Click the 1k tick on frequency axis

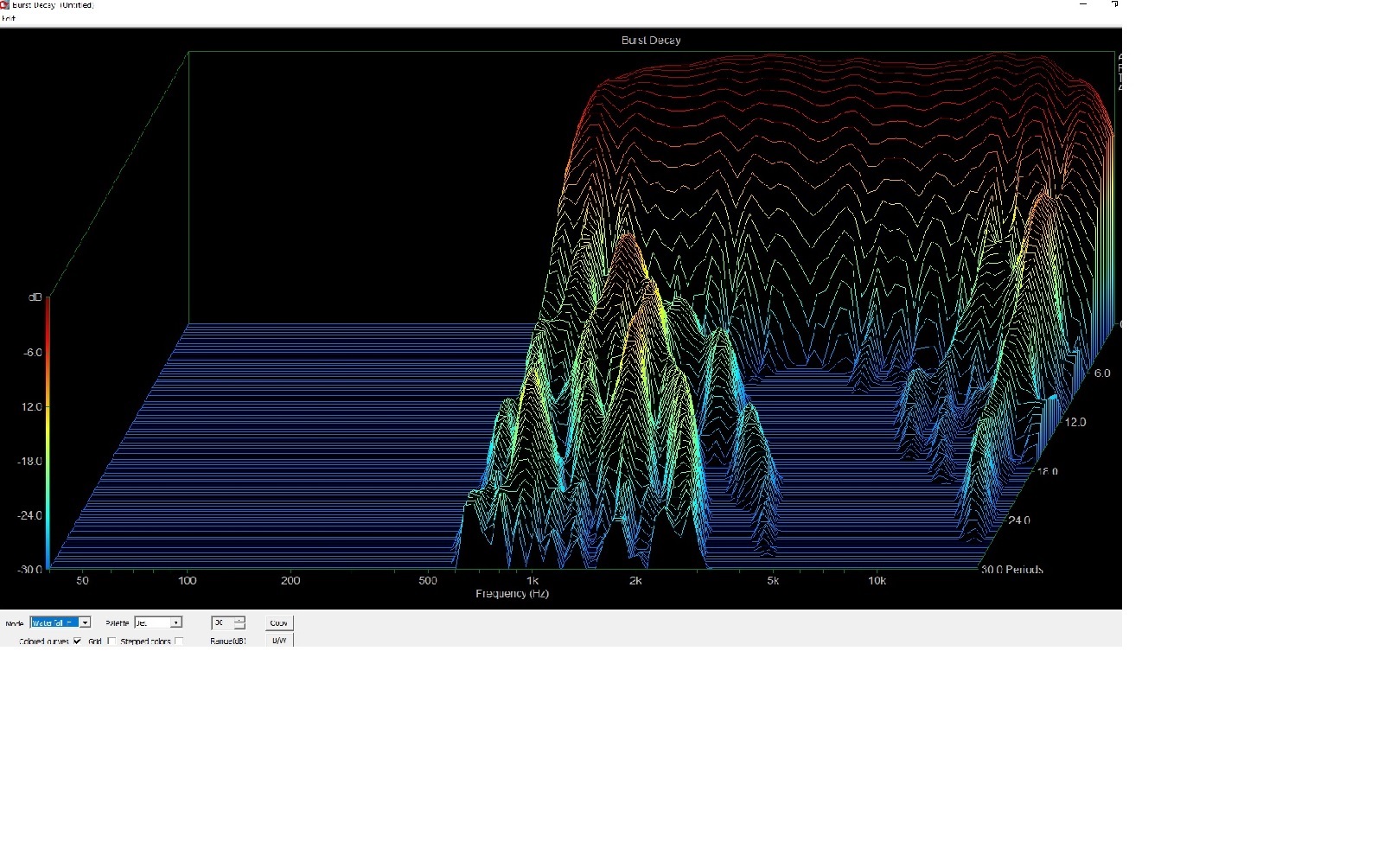coord(533,581)
